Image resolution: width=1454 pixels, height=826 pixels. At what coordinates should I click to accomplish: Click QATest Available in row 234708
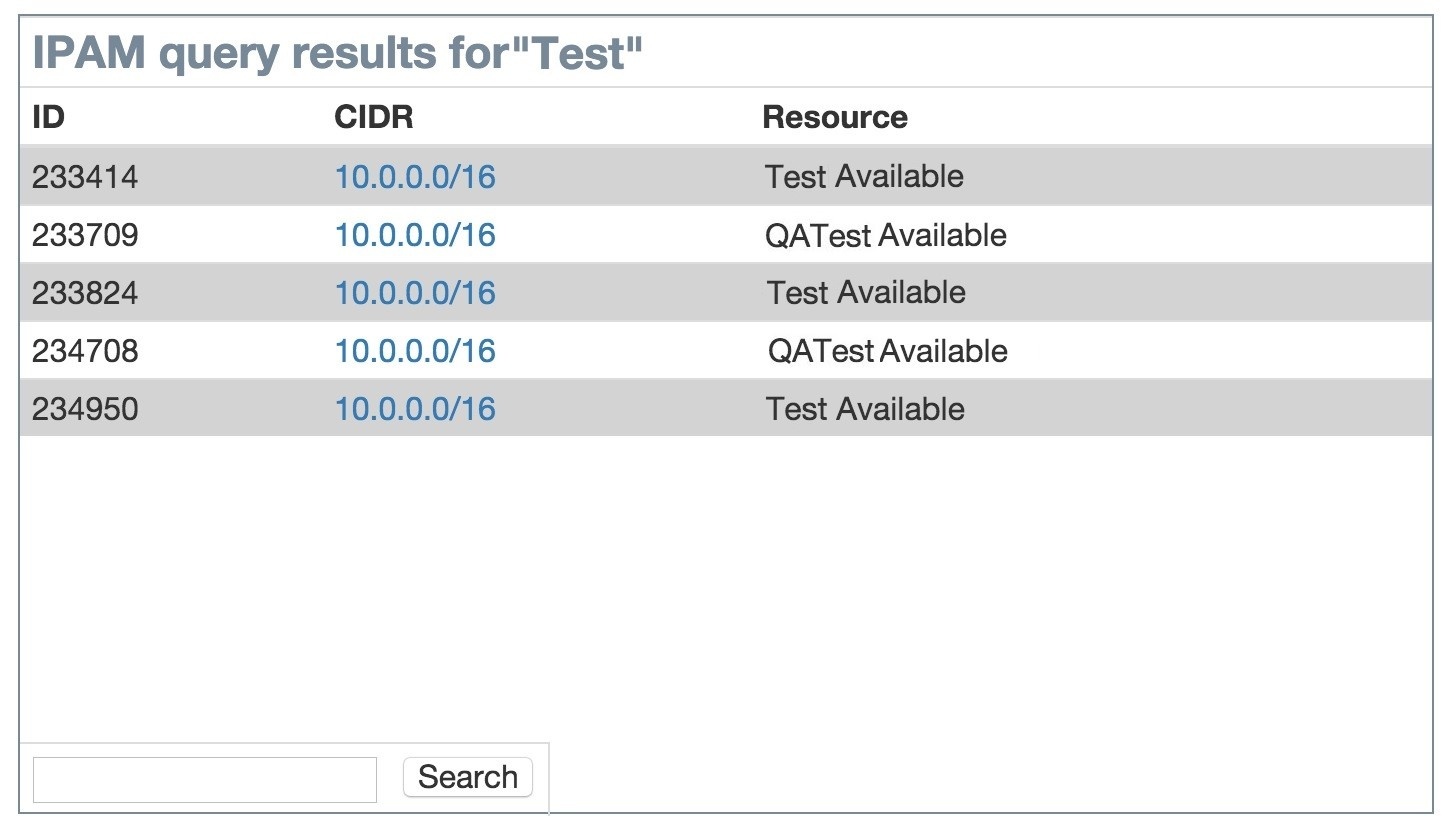tap(887, 351)
